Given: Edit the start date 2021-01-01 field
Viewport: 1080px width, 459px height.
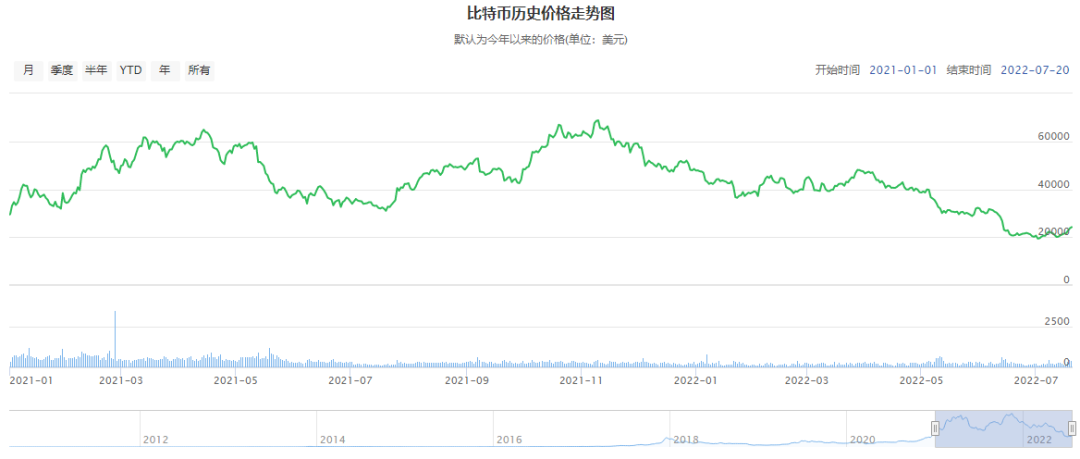Looking at the screenshot, I should click(903, 70).
